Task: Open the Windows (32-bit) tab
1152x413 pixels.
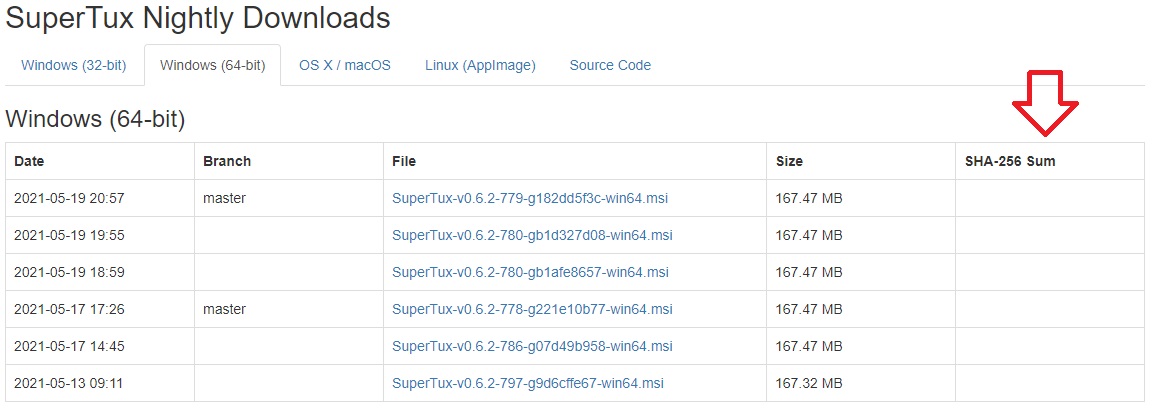Action: pos(73,65)
